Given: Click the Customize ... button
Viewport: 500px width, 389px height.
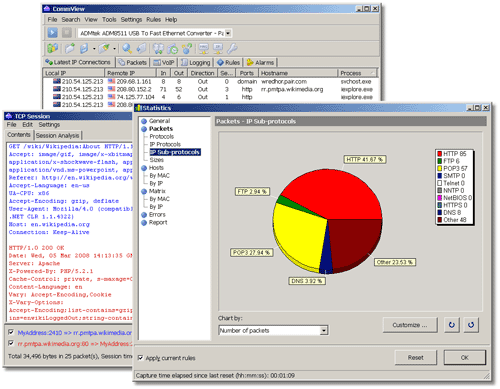Looking at the screenshot, I should [410, 325].
